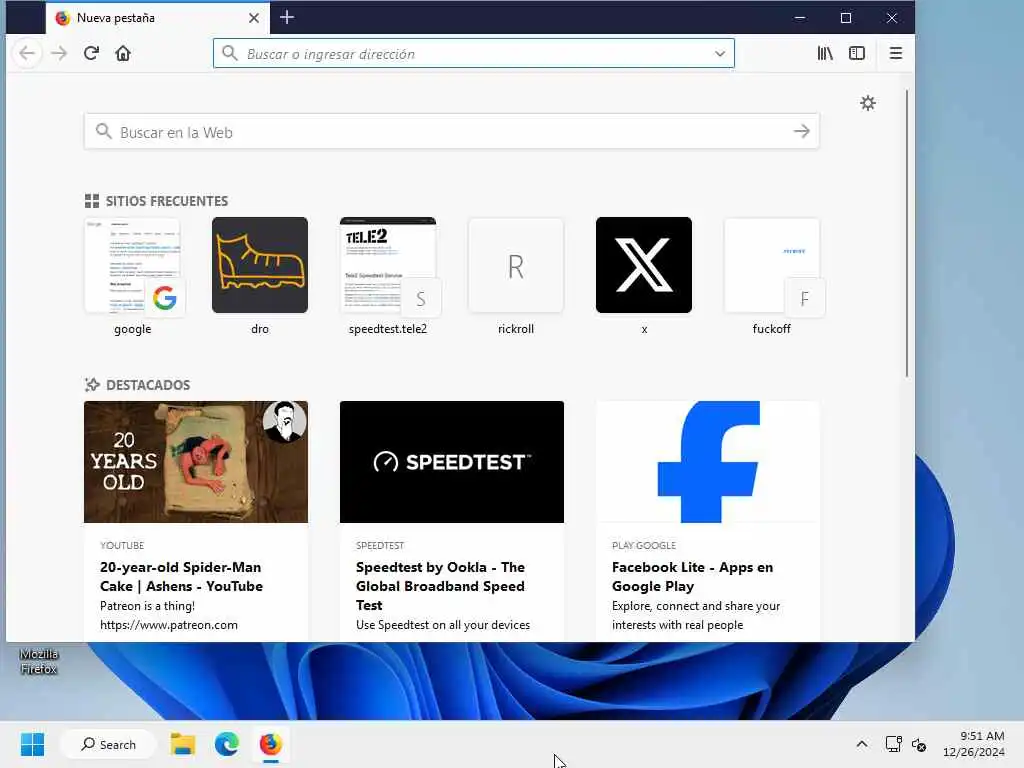This screenshot has height=768, width=1024.
Task: Open a new tab with plus button
Action: pos(287,18)
